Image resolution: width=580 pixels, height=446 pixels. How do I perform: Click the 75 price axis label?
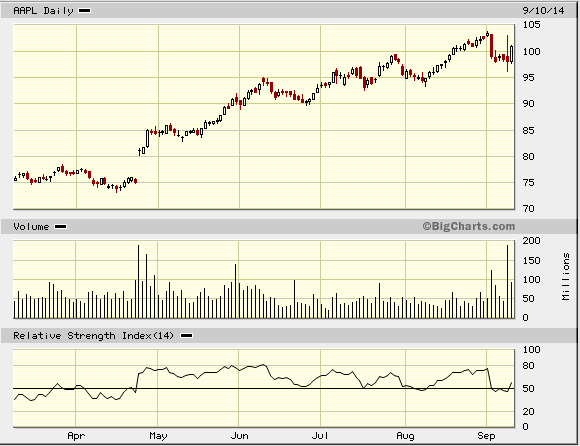pos(529,183)
